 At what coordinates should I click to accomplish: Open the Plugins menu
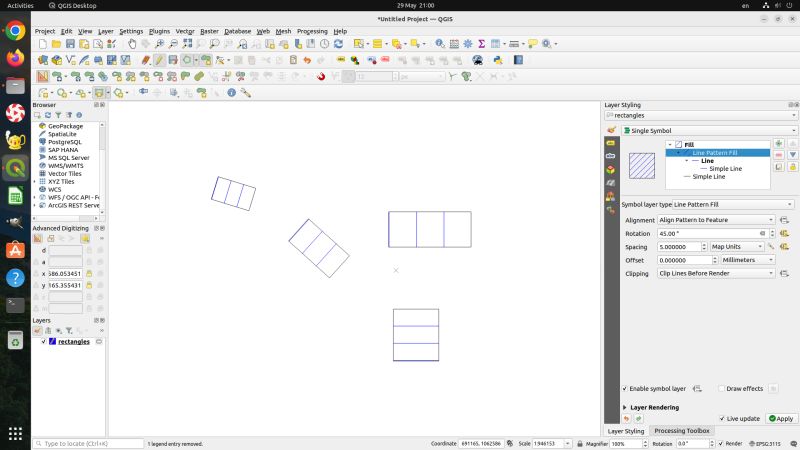point(159,31)
